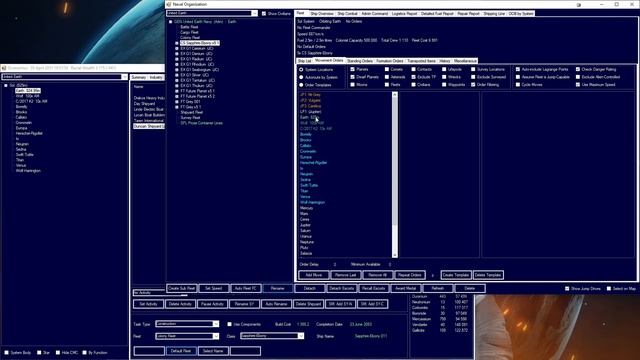This screenshot has height=360, width=640.
Task: Enable the Comets location filter
Action: (387, 69)
